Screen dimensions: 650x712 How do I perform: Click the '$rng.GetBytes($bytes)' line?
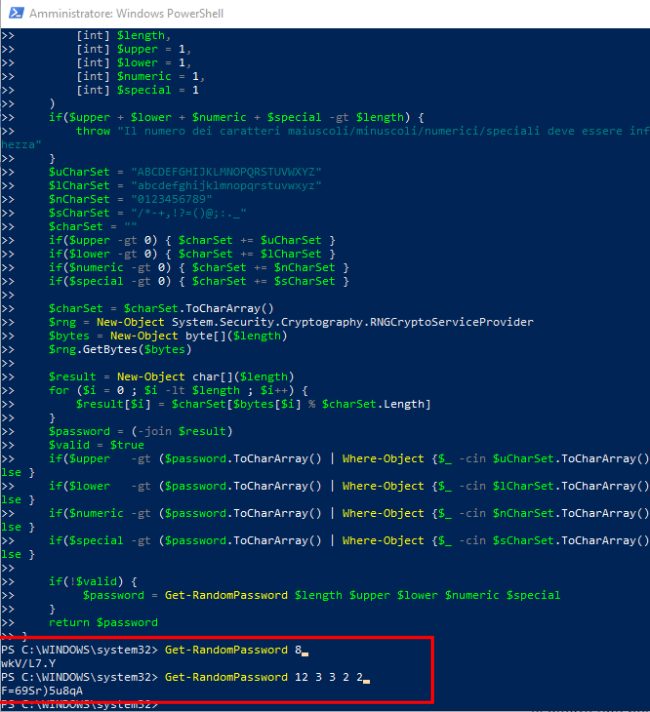[120, 349]
